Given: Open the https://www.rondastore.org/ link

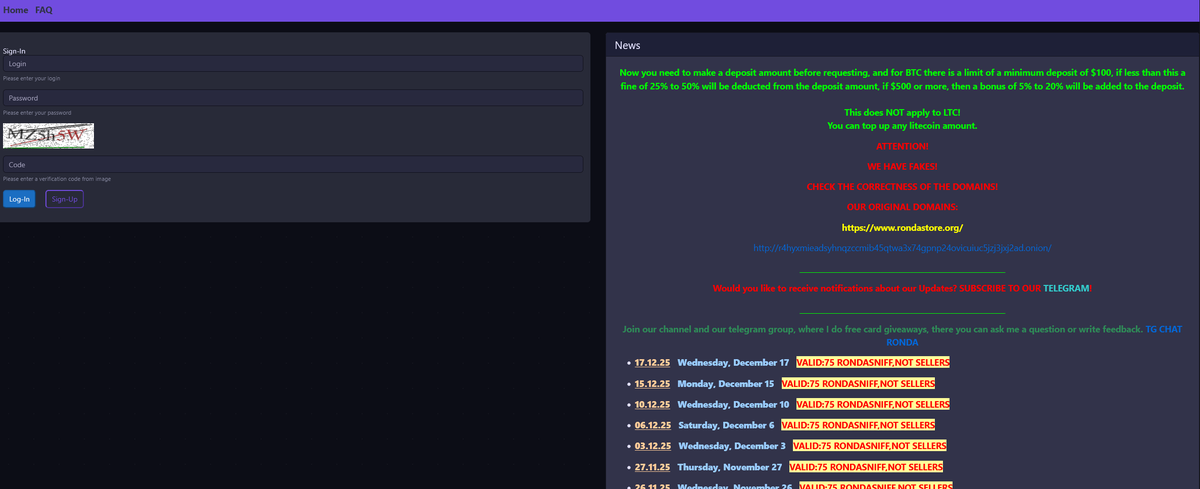Looking at the screenshot, I should (902, 228).
